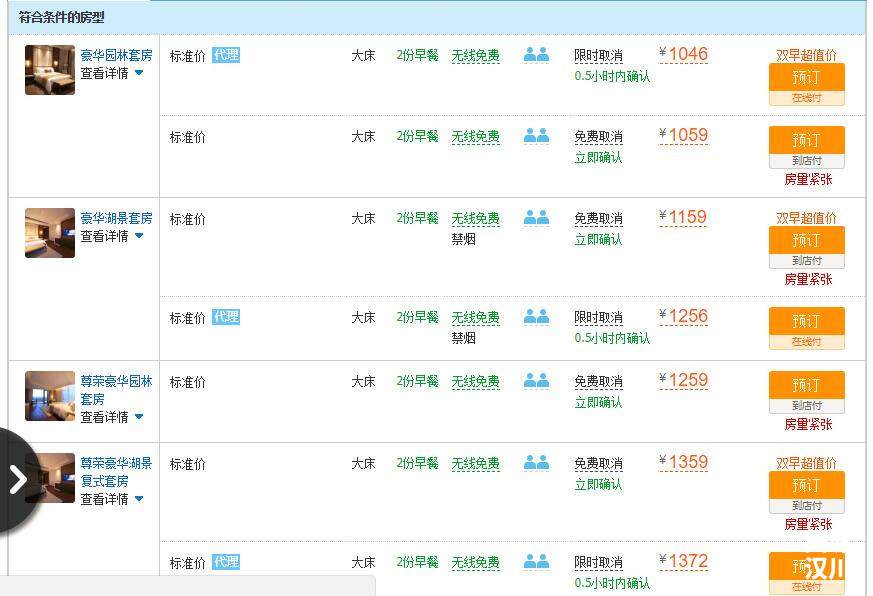Expand 查看详情 for 豪华湖景套房

pos(112,236)
